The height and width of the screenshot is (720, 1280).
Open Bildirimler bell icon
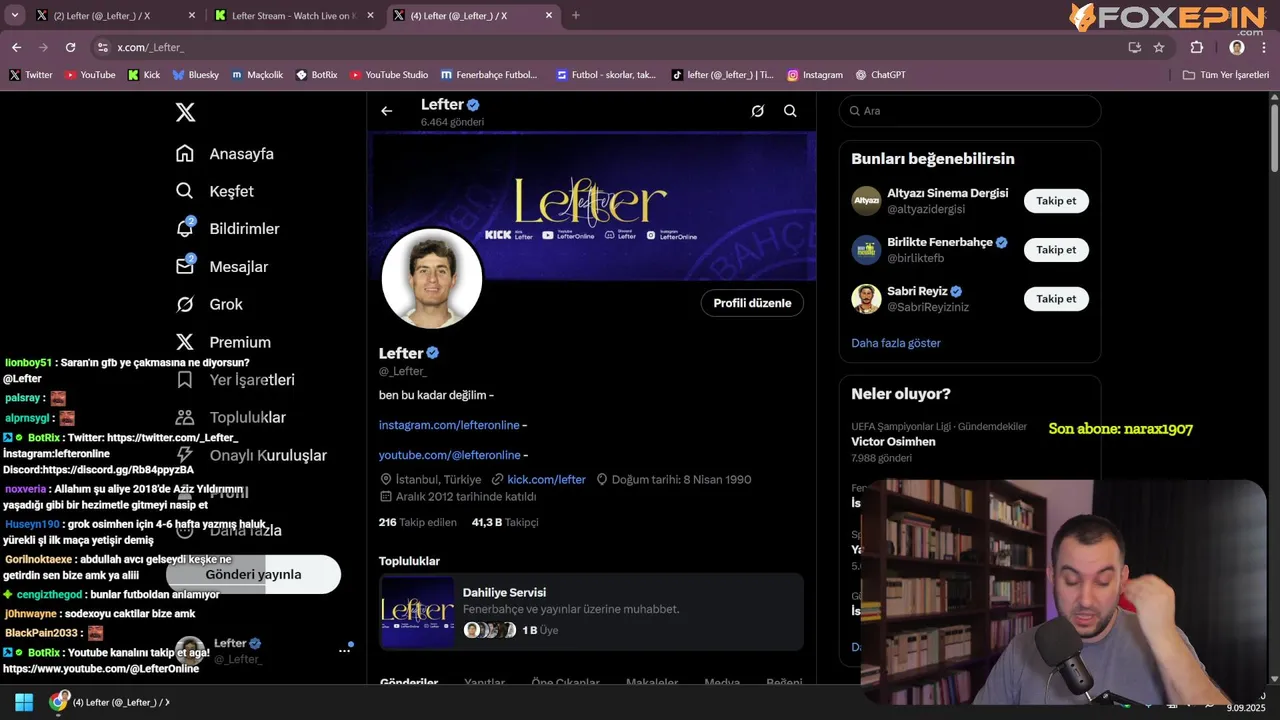point(185,228)
